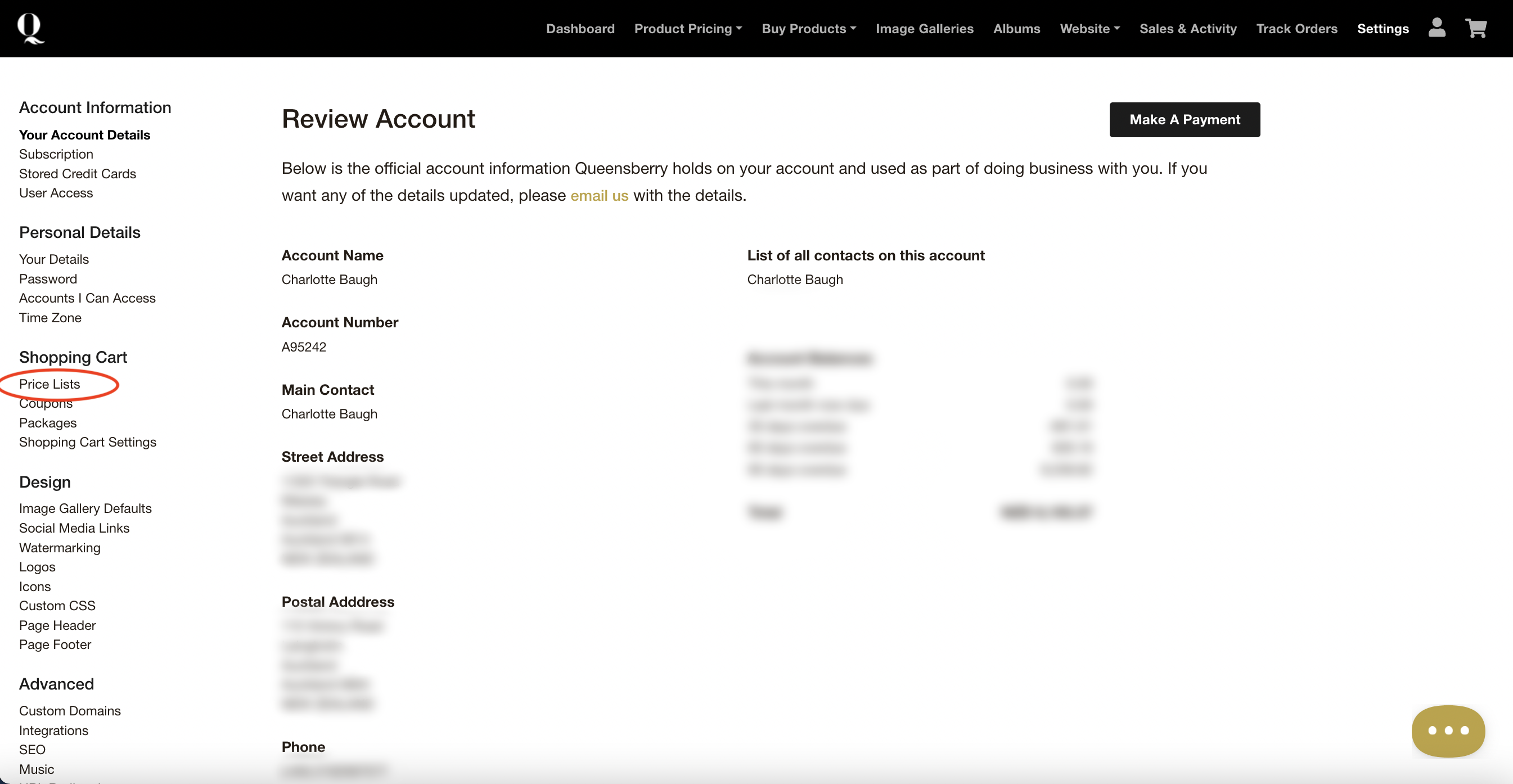1513x784 pixels.
Task: Click the email us link
Action: [599, 196]
